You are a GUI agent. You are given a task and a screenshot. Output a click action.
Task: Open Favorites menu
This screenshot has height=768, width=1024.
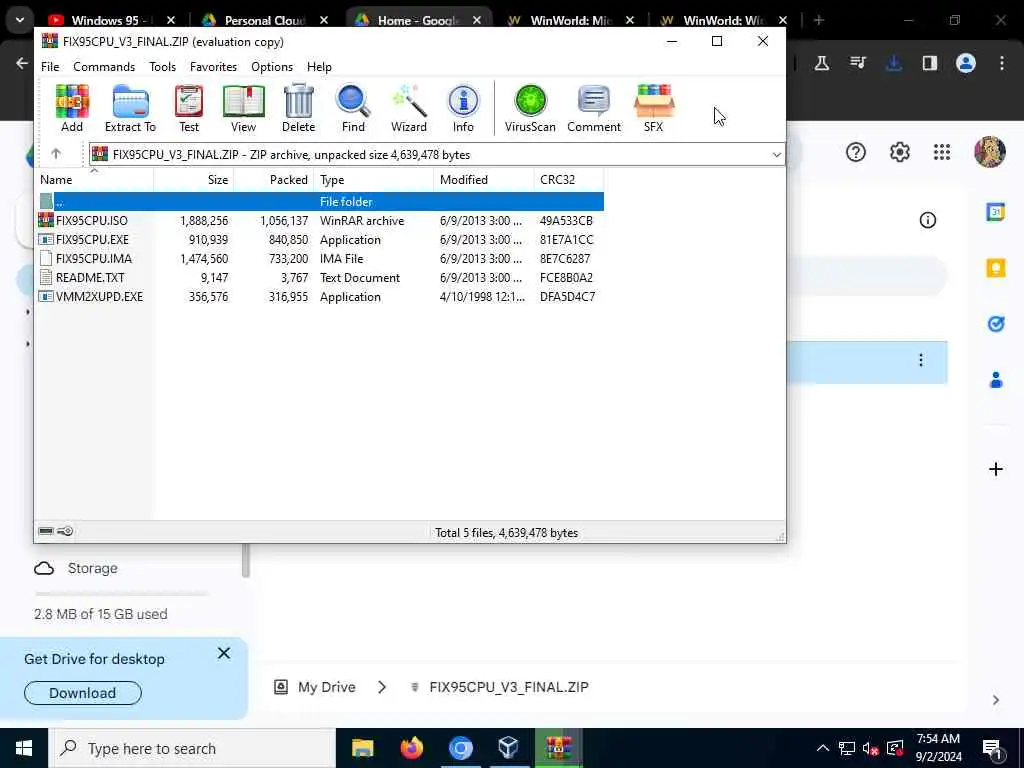tap(214, 67)
